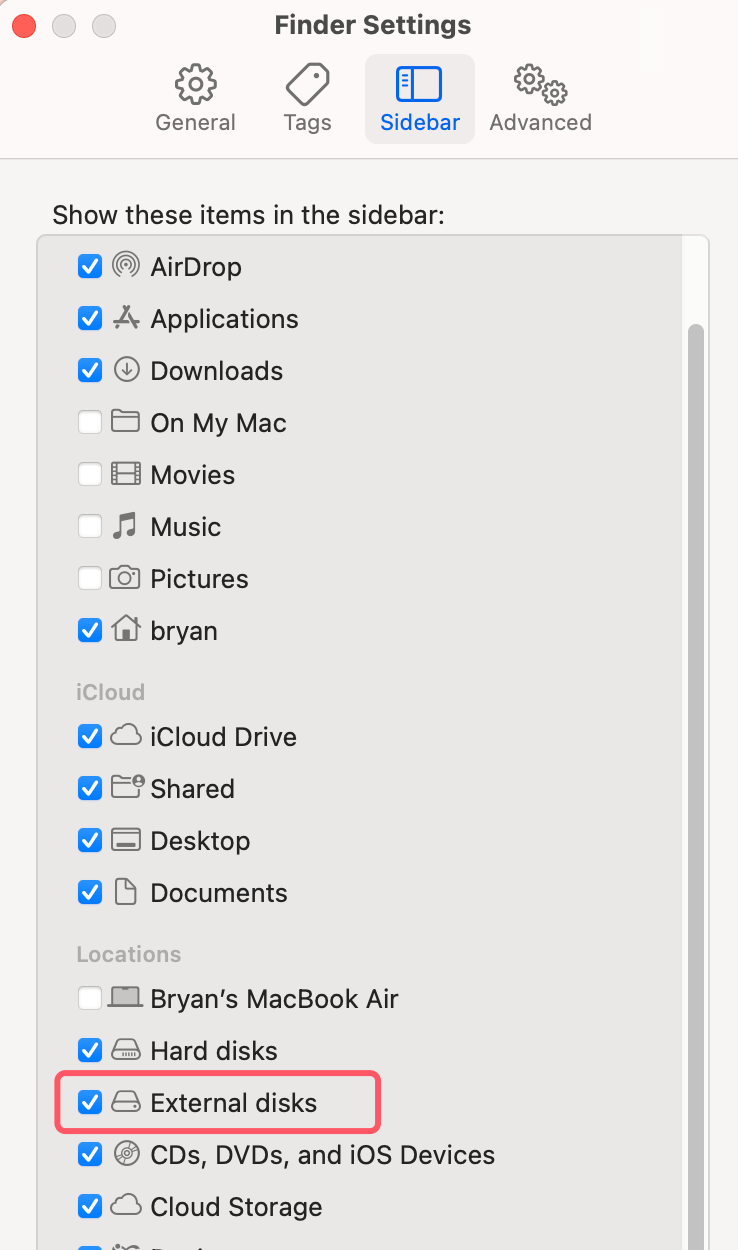The width and height of the screenshot is (738, 1250).
Task: Click the Movies film icon
Action: coord(124,474)
